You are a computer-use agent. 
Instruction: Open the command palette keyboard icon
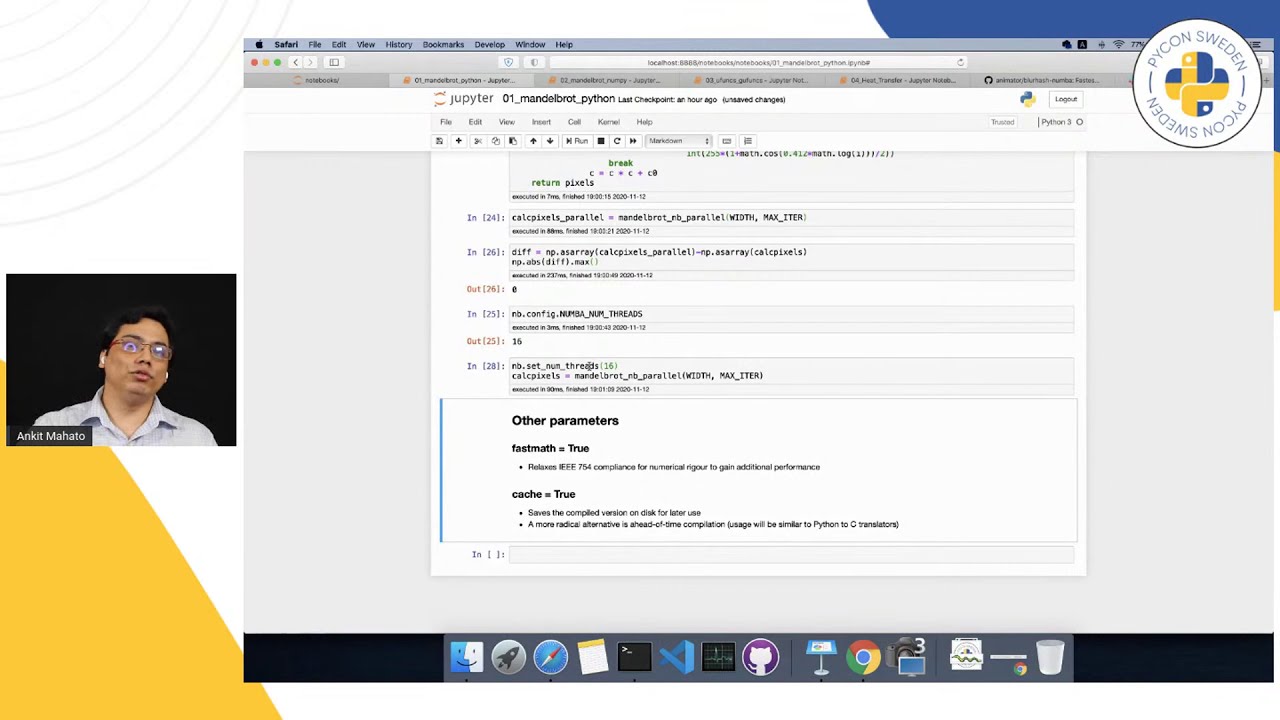pos(726,141)
